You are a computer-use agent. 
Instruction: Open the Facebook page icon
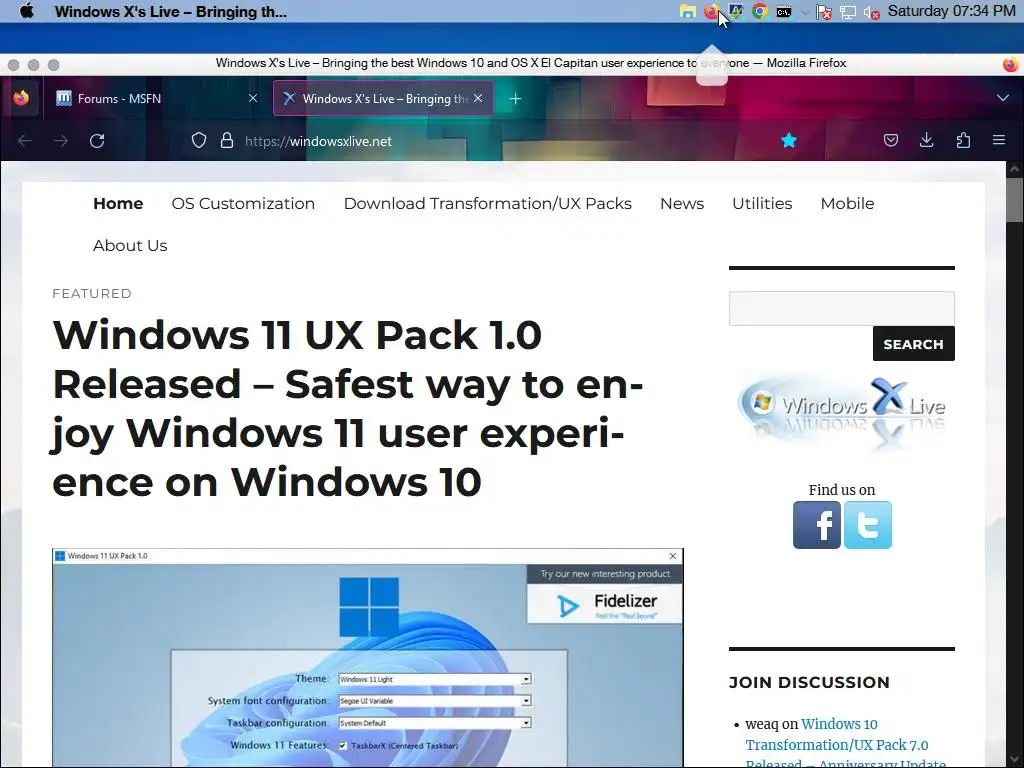[816, 525]
